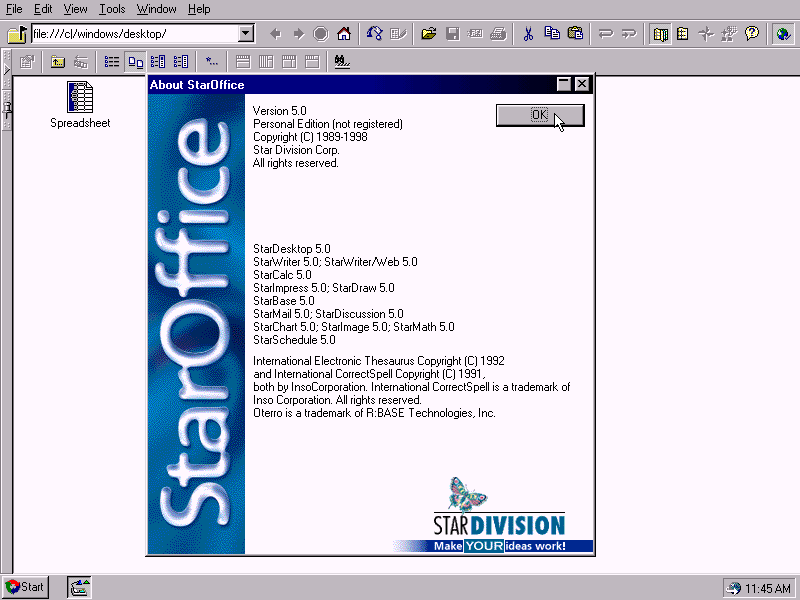Screen dimensions: 800x600
Task: Go to the Home page icon
Action: click(344, 34)
